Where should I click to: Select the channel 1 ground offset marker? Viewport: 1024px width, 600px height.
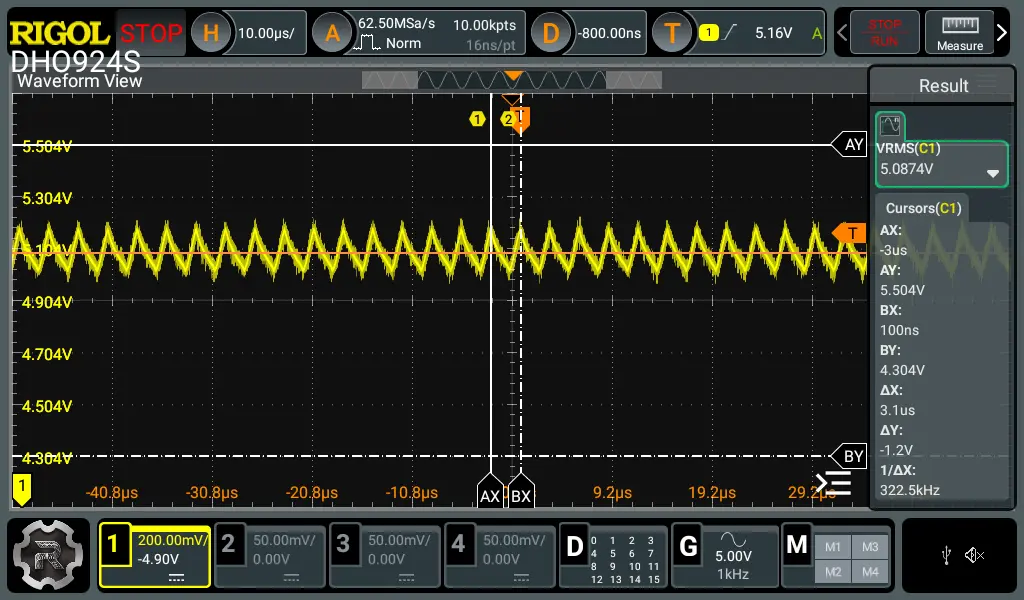click(x=22, y=489)
